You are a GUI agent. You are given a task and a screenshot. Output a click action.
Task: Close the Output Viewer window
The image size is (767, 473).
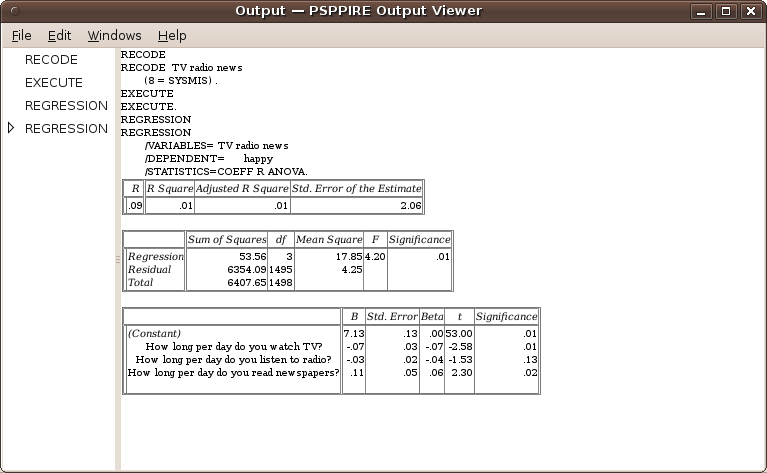coord(751,11)
